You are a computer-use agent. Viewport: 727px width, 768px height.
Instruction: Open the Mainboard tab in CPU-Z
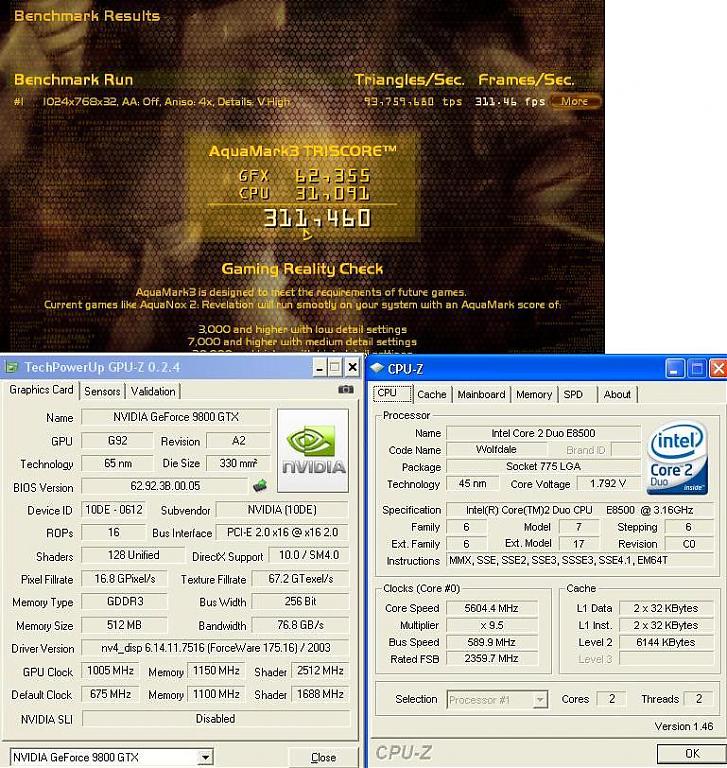tap(481, 395)
